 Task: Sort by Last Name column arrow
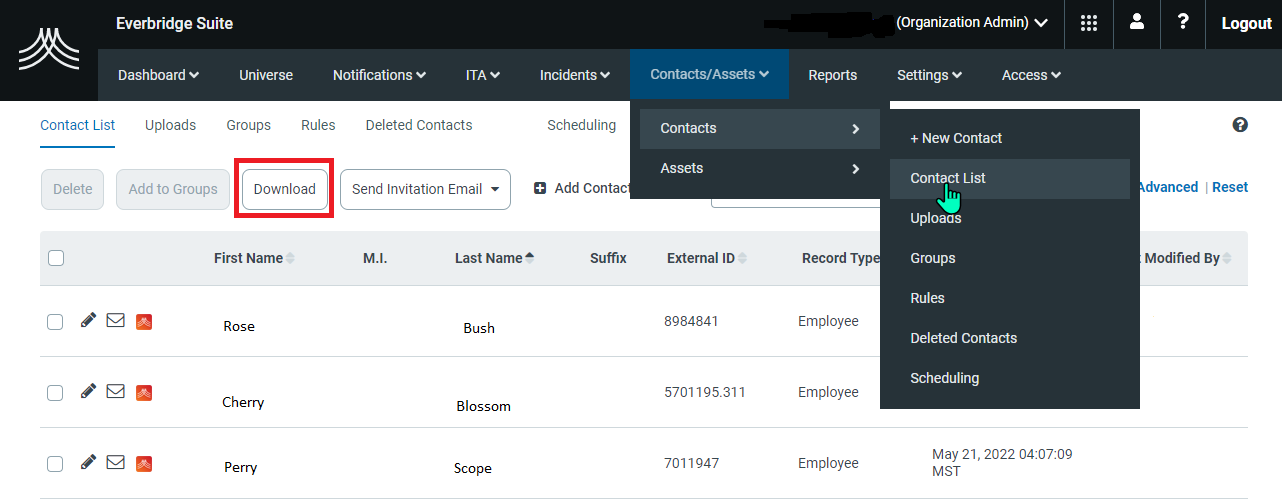(529, 257)
